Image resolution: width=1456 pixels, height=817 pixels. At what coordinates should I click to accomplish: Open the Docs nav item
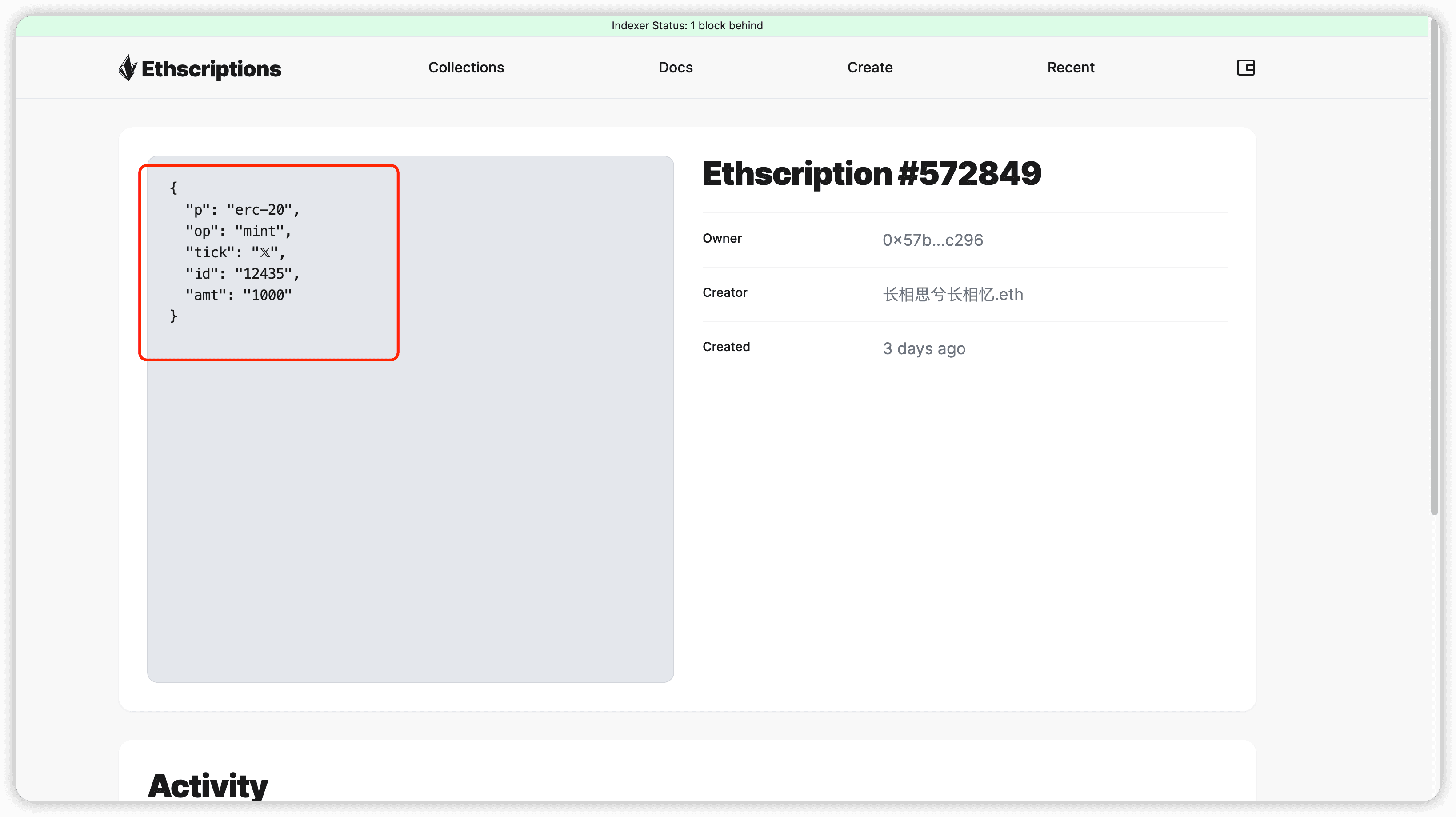(676, 67)
